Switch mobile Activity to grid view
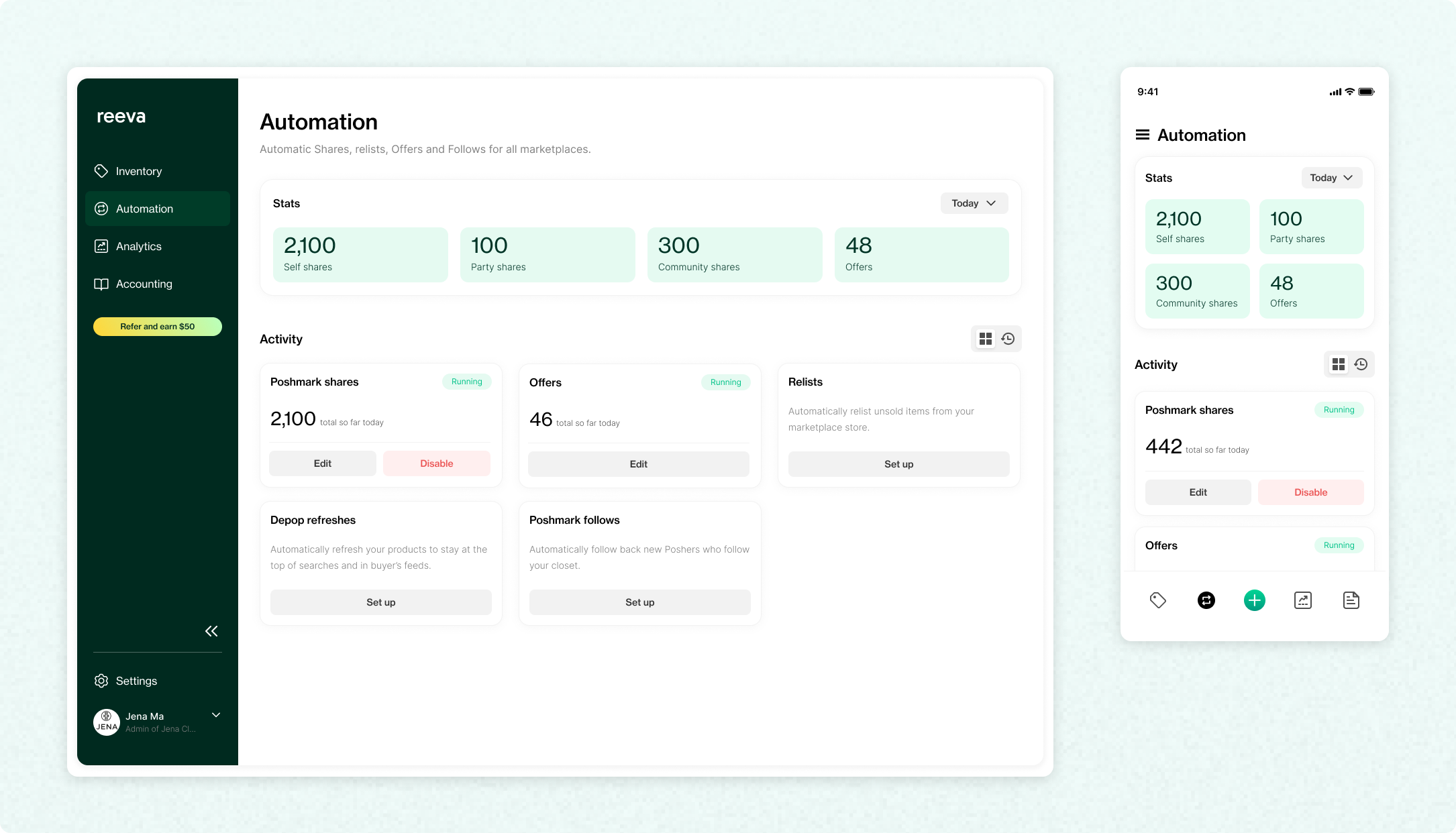This screenshot has width=1456, height=833. tap(1338, 364)
